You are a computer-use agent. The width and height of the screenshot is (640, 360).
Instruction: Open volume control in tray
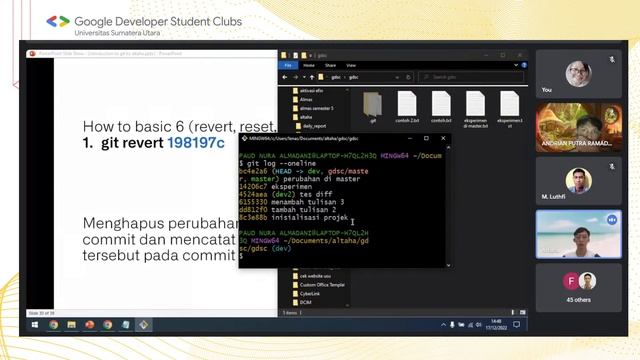[x=479, y=325]
